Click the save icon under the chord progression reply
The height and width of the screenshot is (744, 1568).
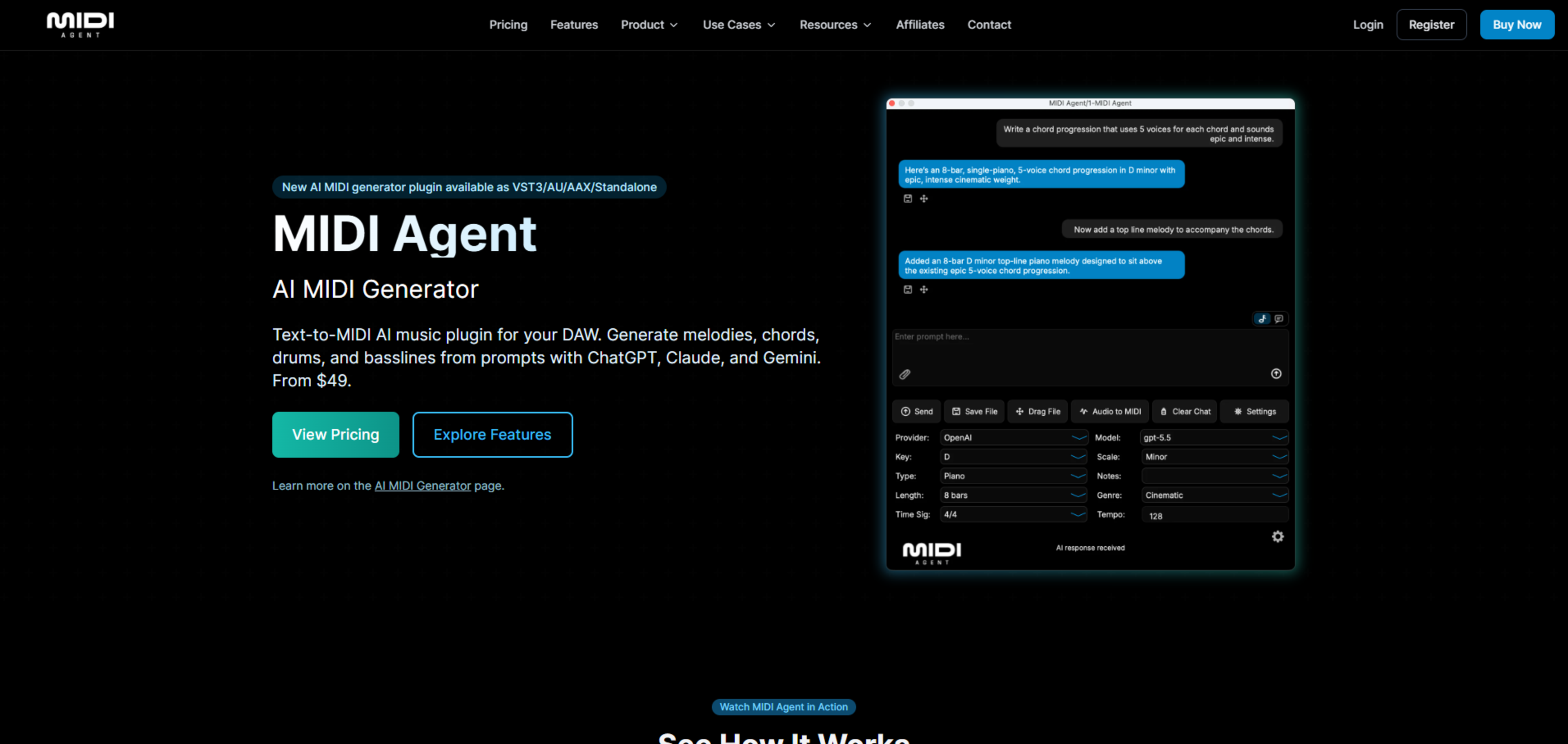coord(908,198)
